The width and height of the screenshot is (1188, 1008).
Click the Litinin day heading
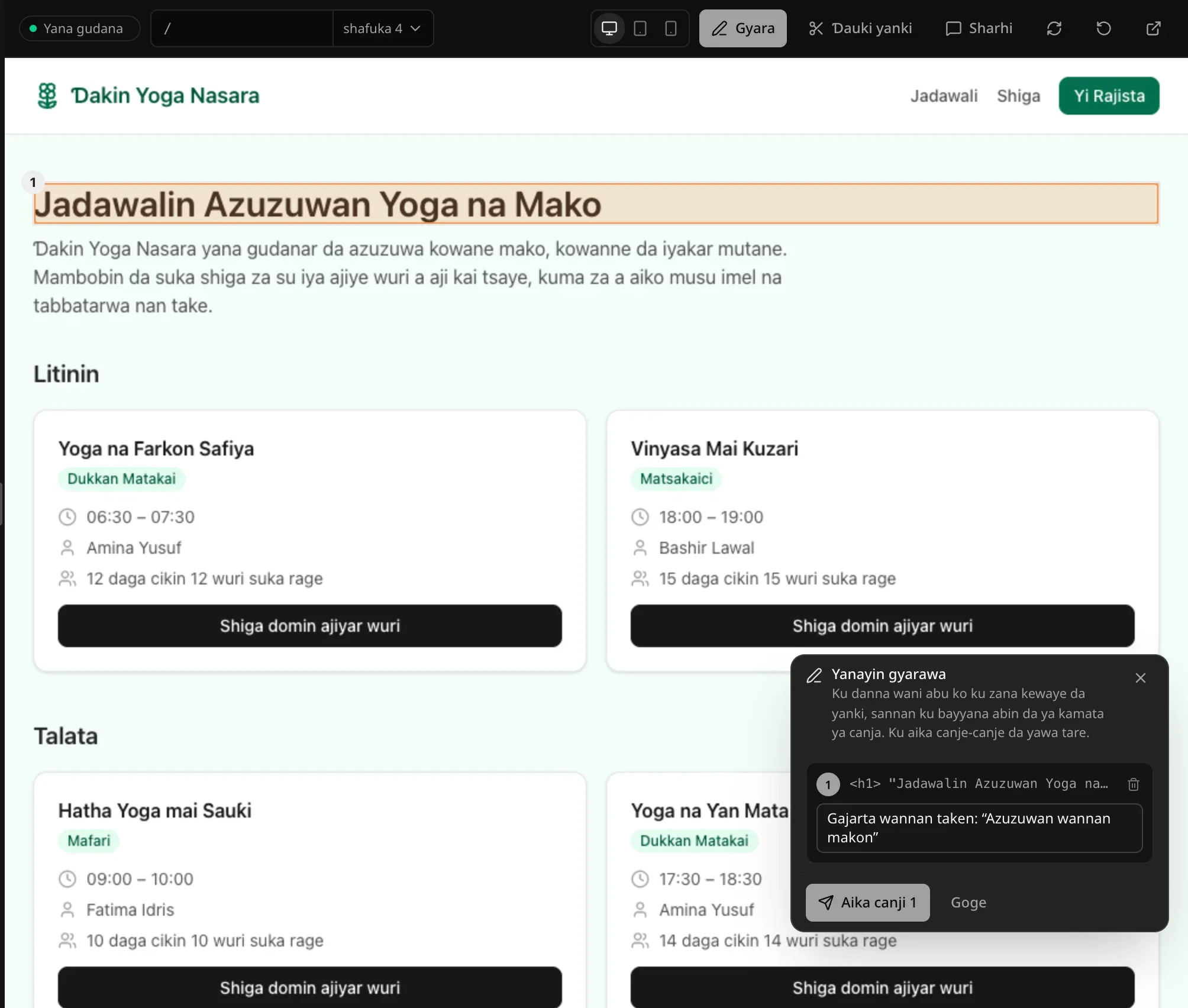66,374
